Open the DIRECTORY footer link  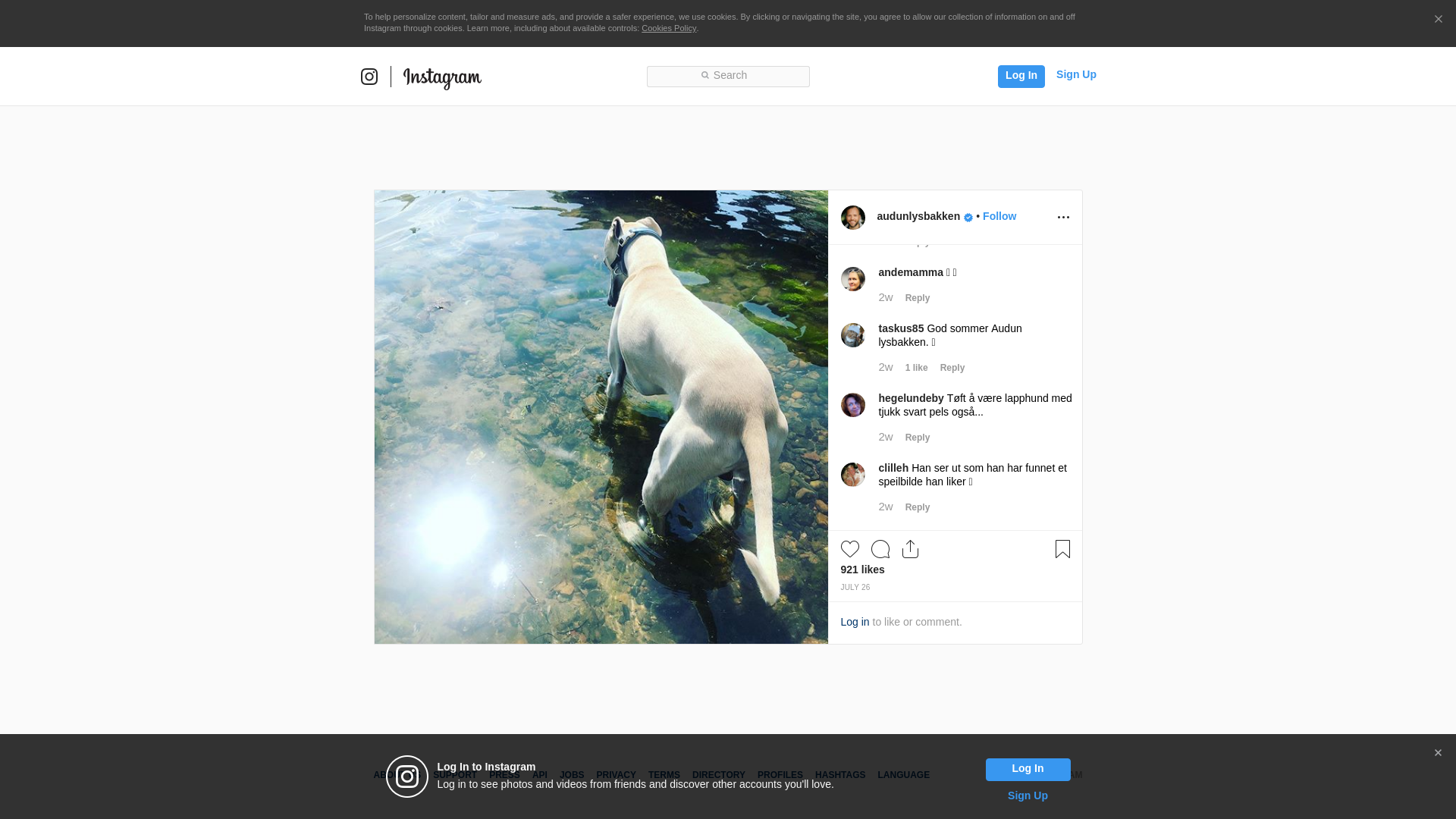718,775
